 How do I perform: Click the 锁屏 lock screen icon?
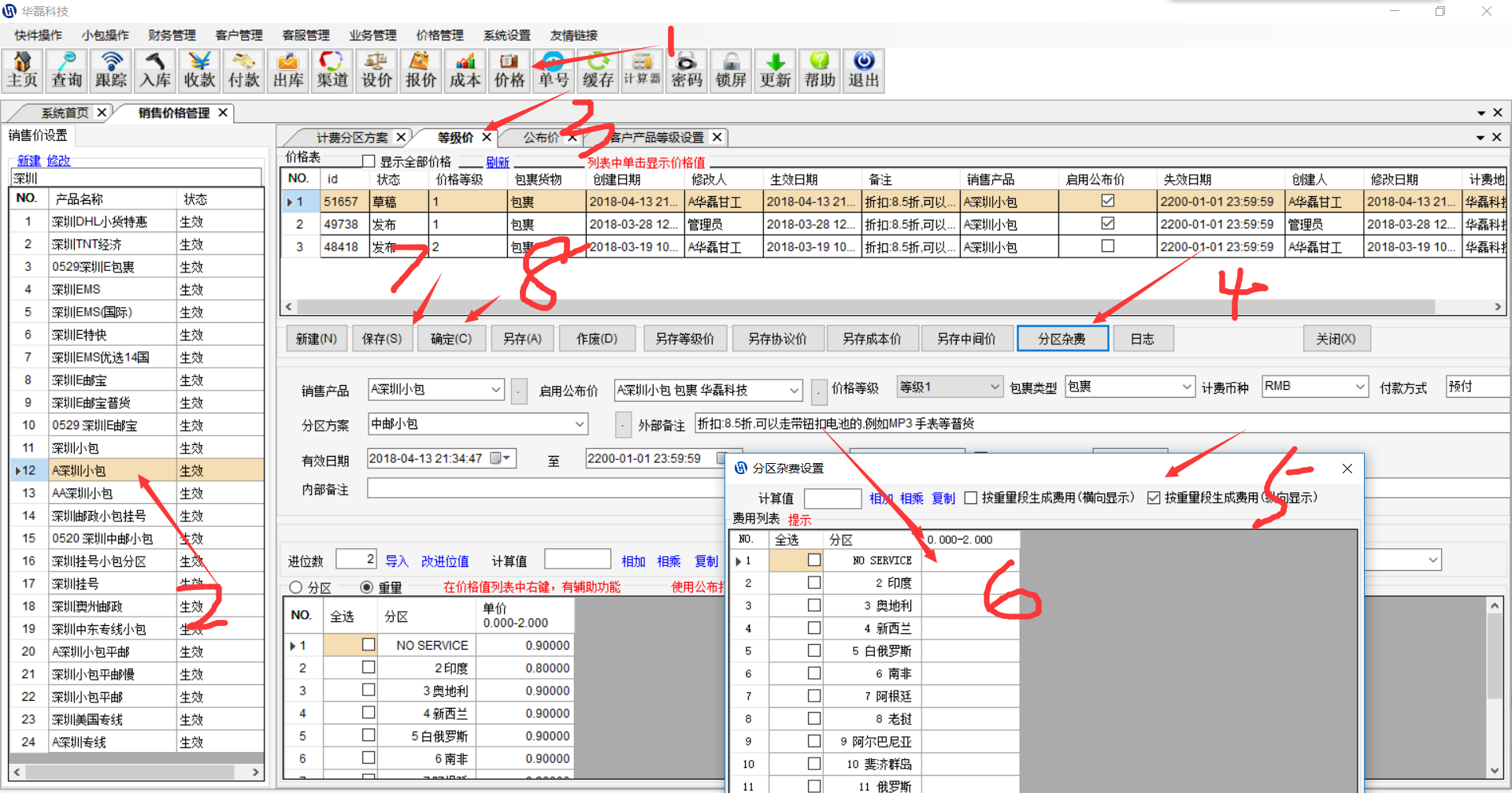coord(731,71)
